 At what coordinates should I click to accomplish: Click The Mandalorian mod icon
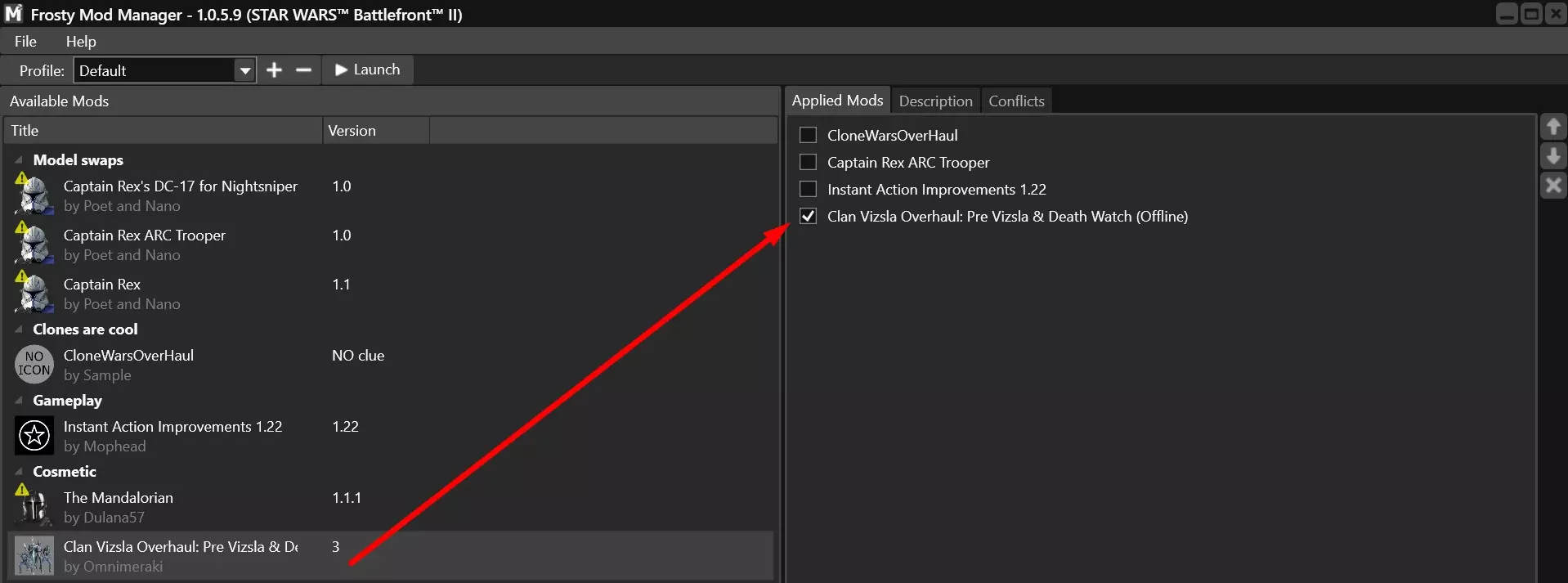pyautogui.click(x=34, y=507)
